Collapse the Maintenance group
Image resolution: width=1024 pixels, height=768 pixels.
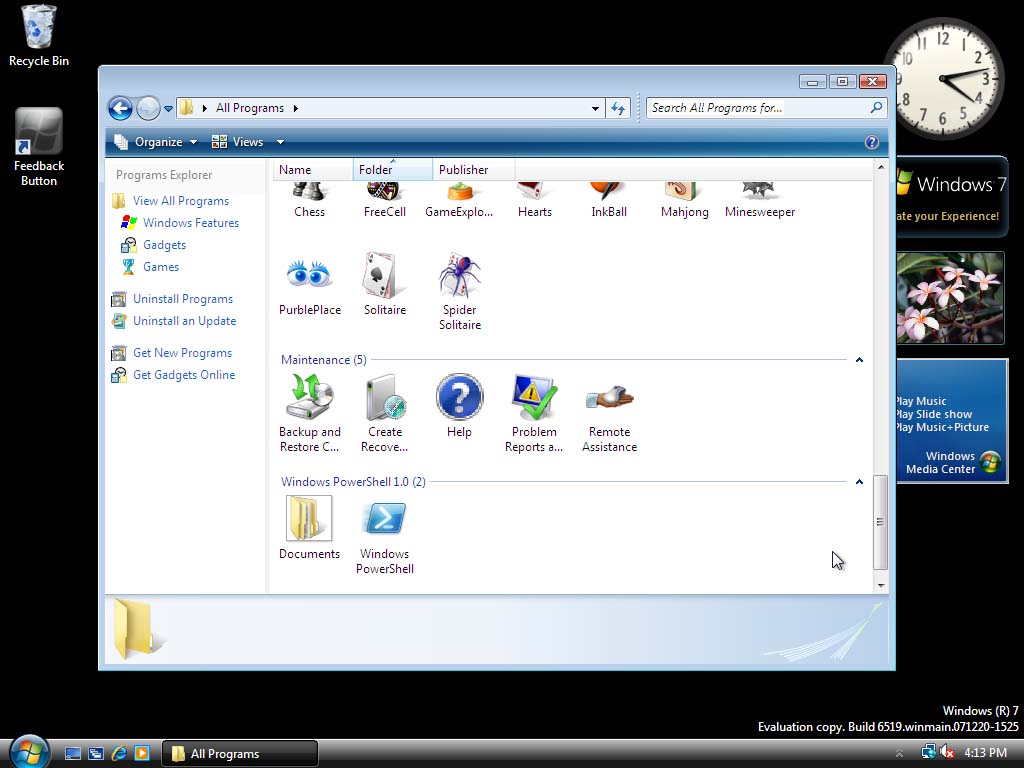point(859,360)
